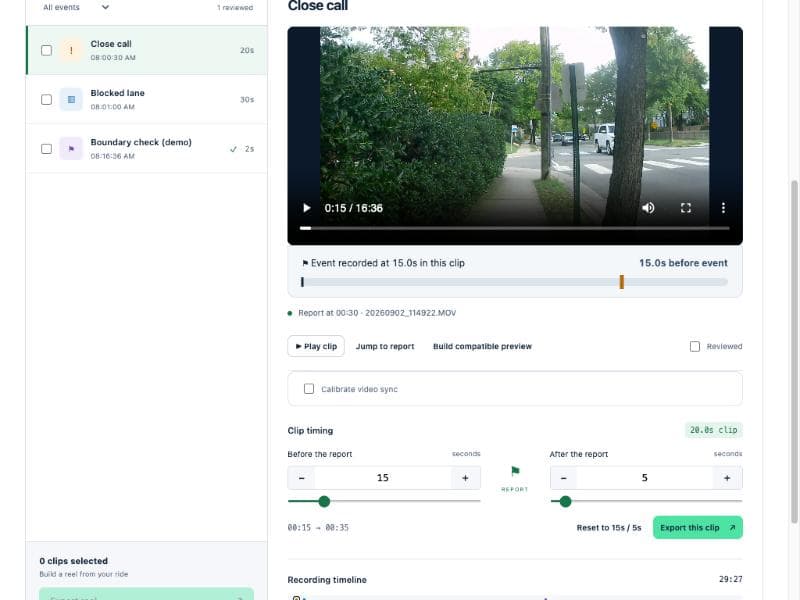Image resolution: width=800 pixels, height=600 pixels.
Task: Mute the video with the speaker icon
Action: tap(648, 208)
